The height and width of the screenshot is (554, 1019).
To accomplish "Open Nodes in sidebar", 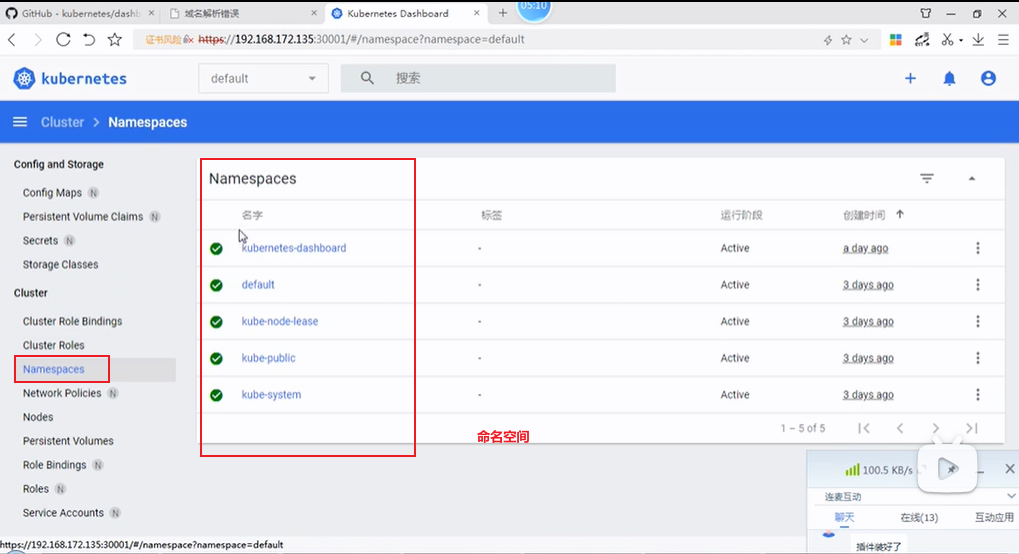I will point(38,417).
